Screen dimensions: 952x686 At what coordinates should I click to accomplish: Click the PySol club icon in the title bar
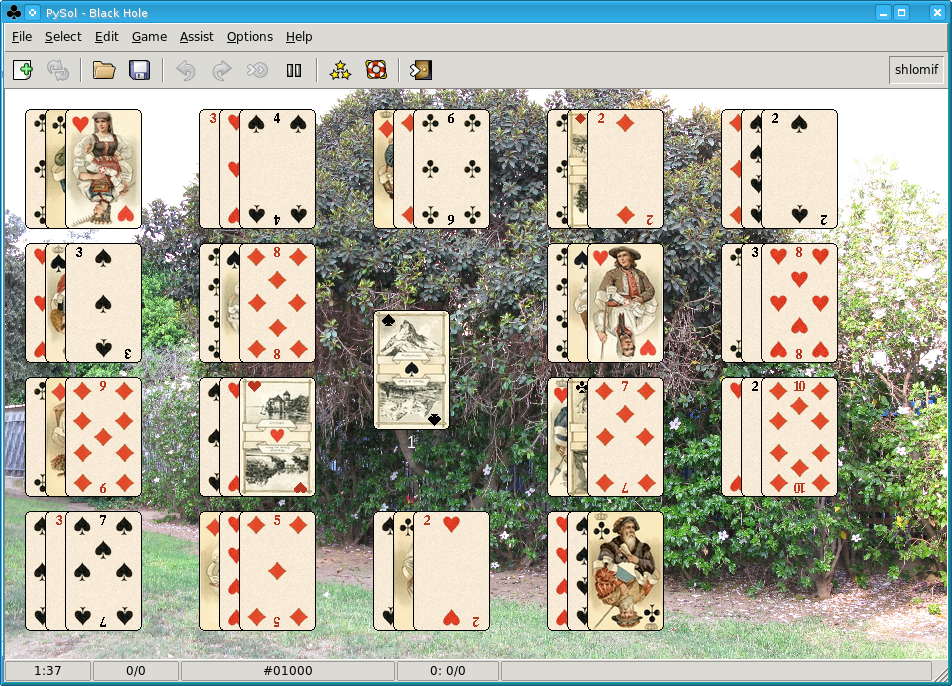coord(13,12)
